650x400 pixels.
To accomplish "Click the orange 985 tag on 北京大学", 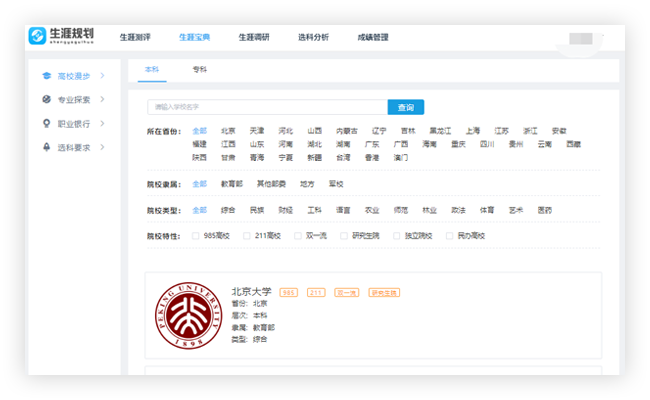I will click(289, 293).
